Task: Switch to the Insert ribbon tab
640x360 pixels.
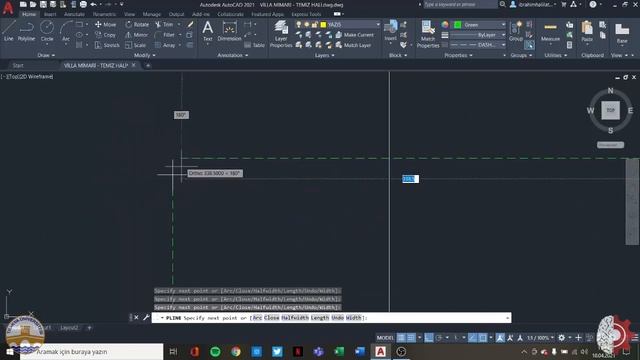Action: click(x=50, y=14)
